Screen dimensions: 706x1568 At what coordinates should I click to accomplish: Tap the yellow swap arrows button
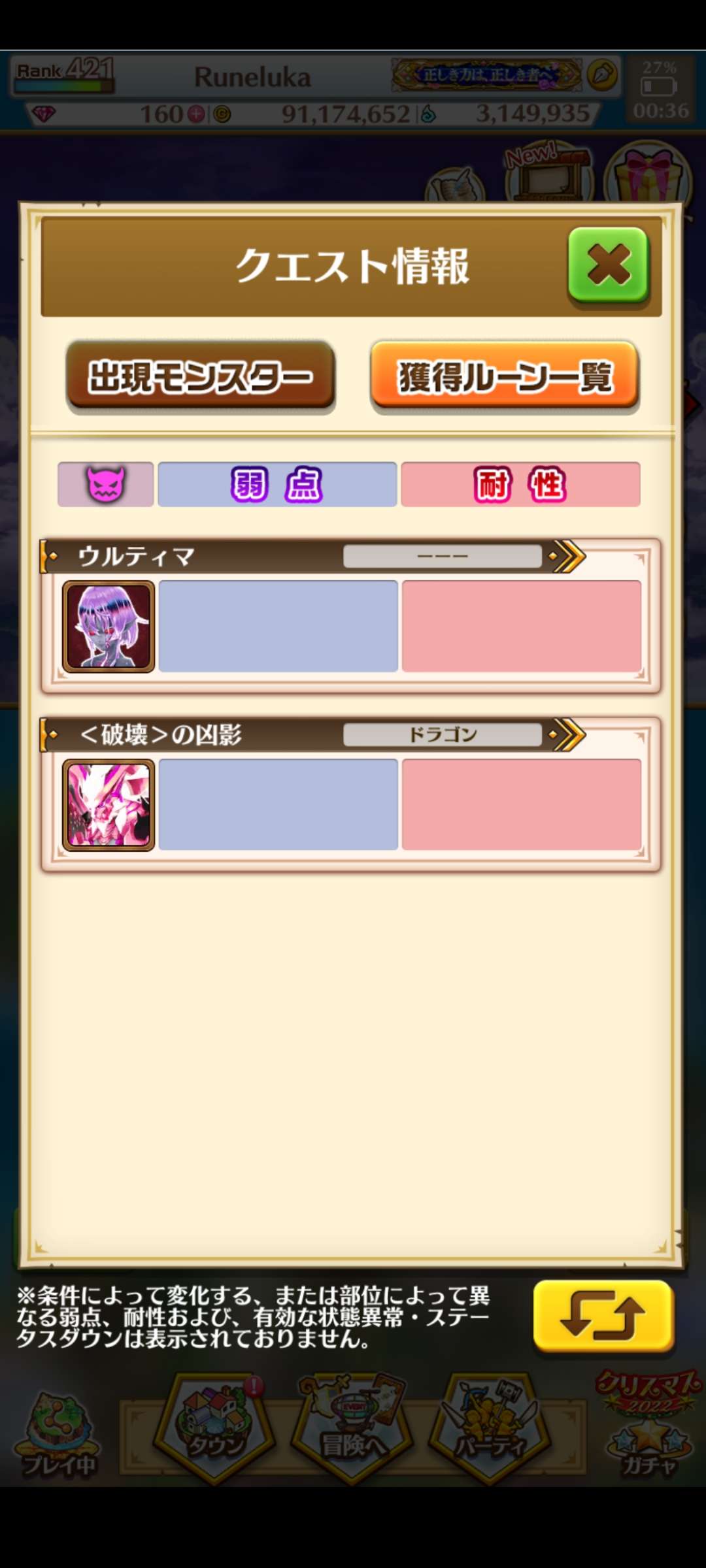pos(603,1315)
